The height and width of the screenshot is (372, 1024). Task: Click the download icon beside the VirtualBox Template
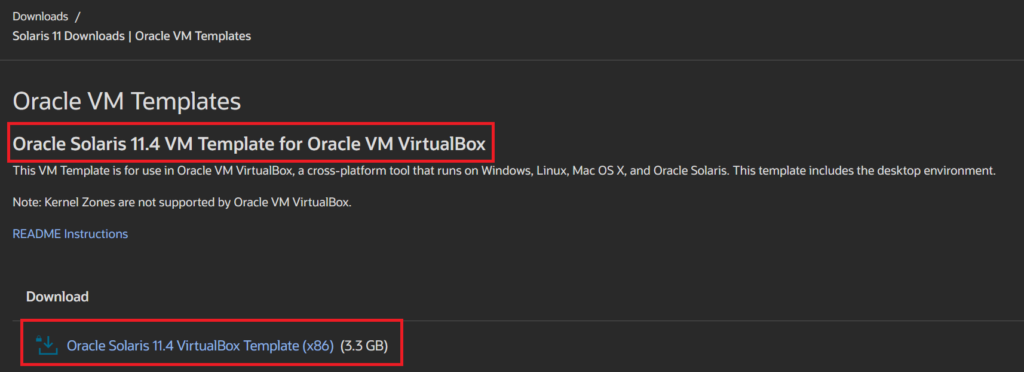[x=47, y=345]
